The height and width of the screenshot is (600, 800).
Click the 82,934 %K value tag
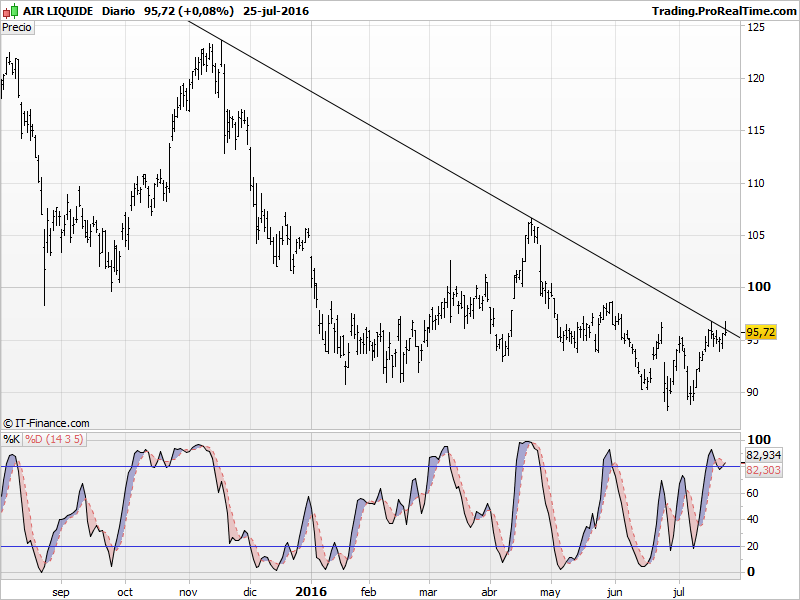tap(762, 455)
